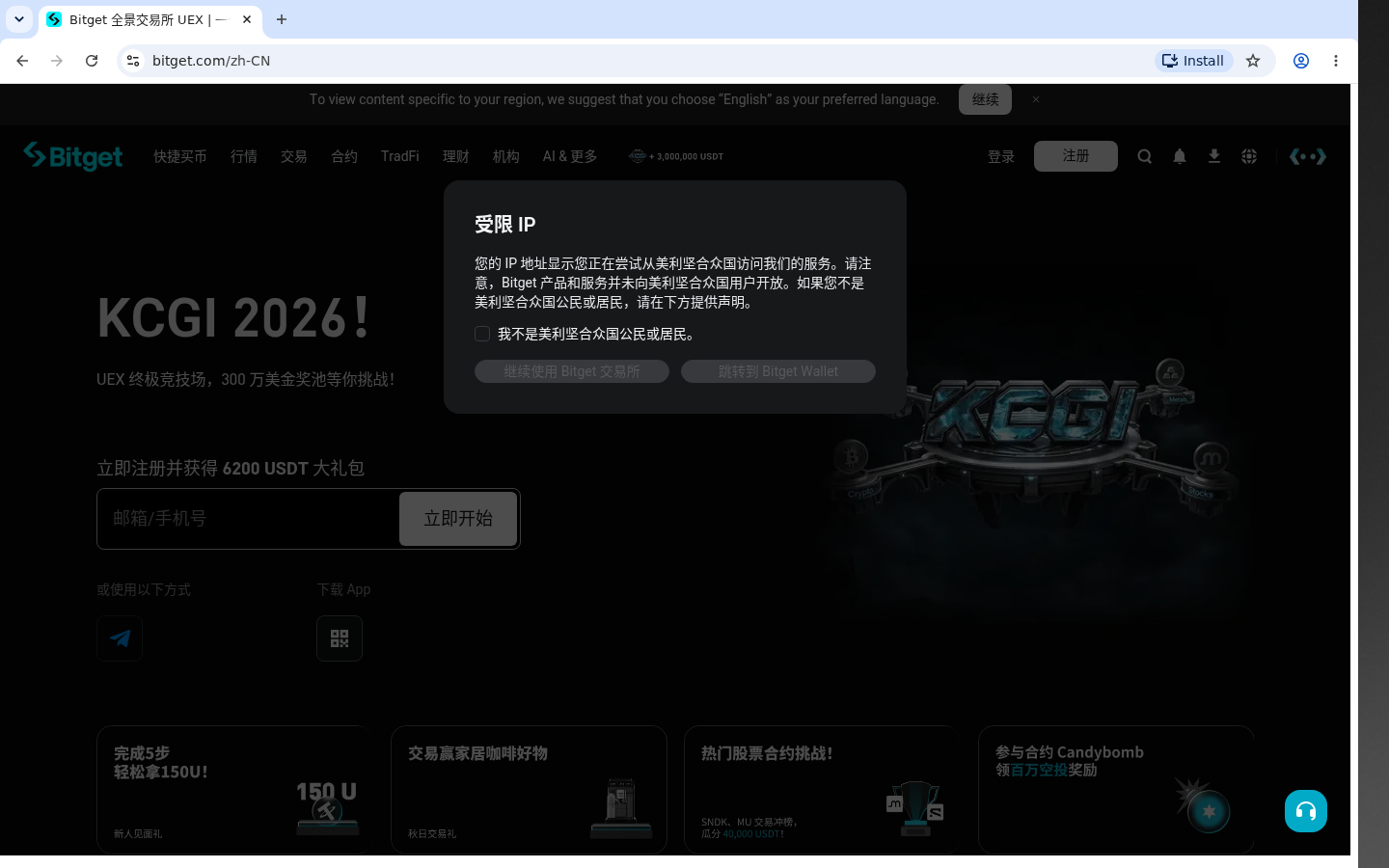Focus the 邮箱/手机号 input field
Viewport: 1389px width, 868px height.
point(251,519)
